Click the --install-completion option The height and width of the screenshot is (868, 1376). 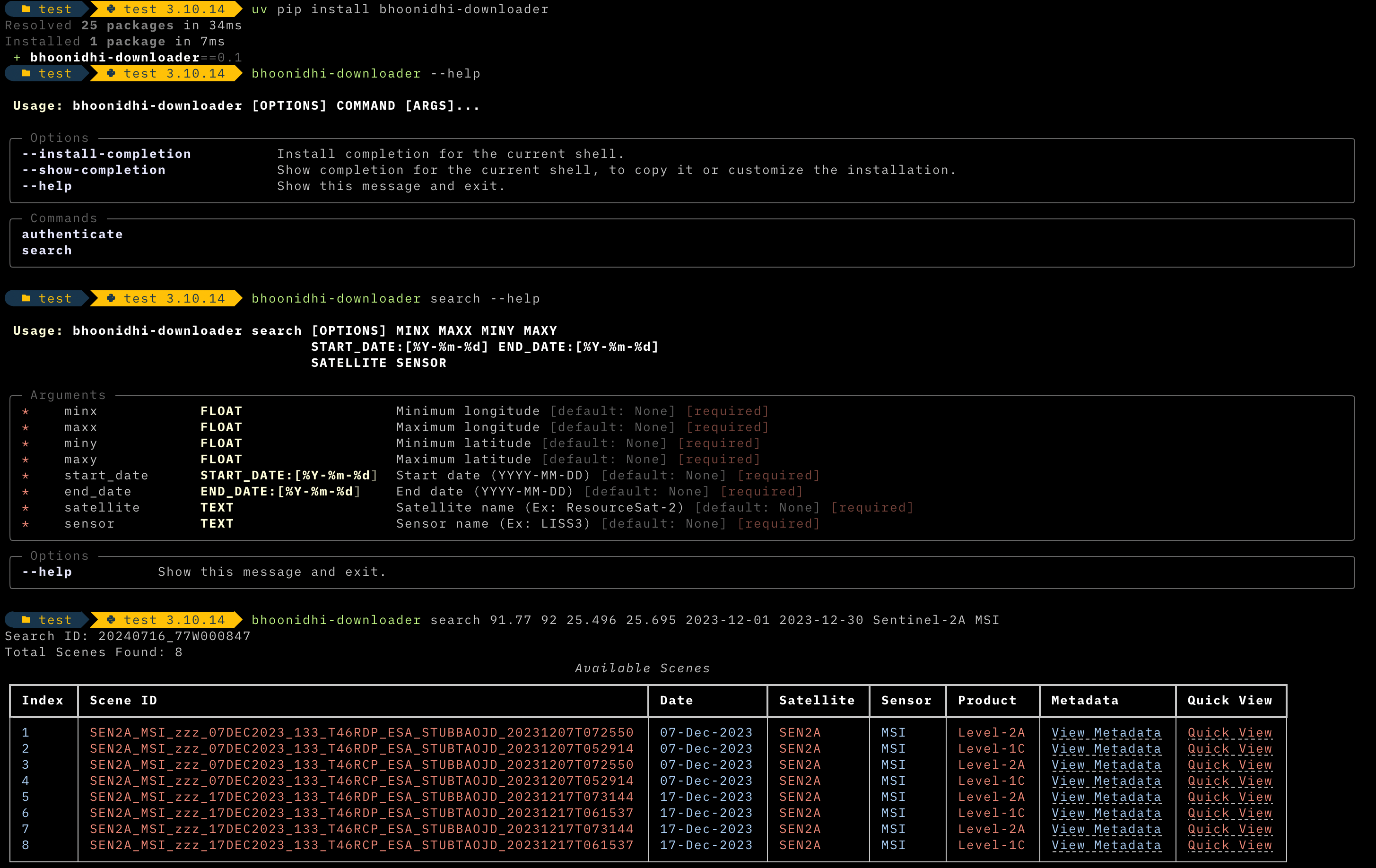point(106,154)
